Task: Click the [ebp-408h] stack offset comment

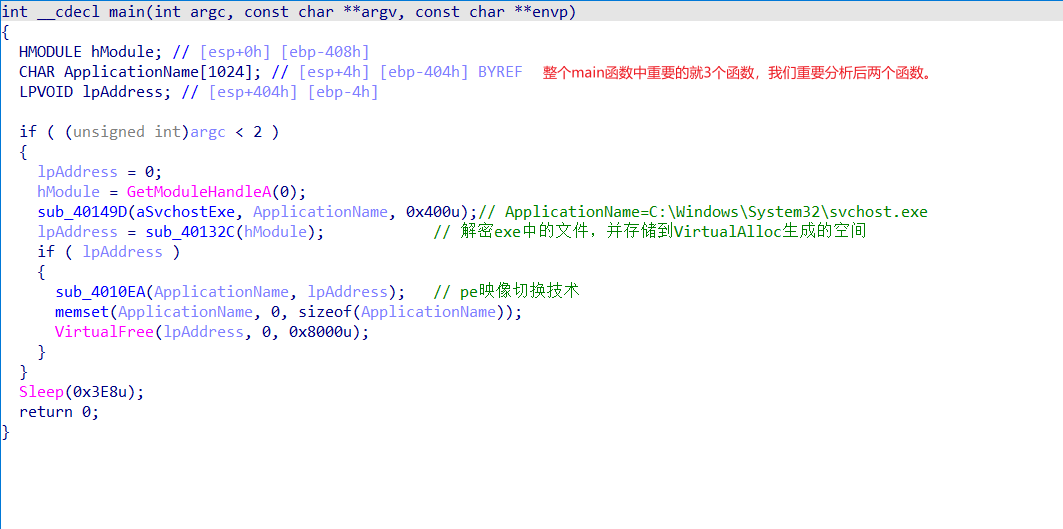Action: tap(325, 52)
